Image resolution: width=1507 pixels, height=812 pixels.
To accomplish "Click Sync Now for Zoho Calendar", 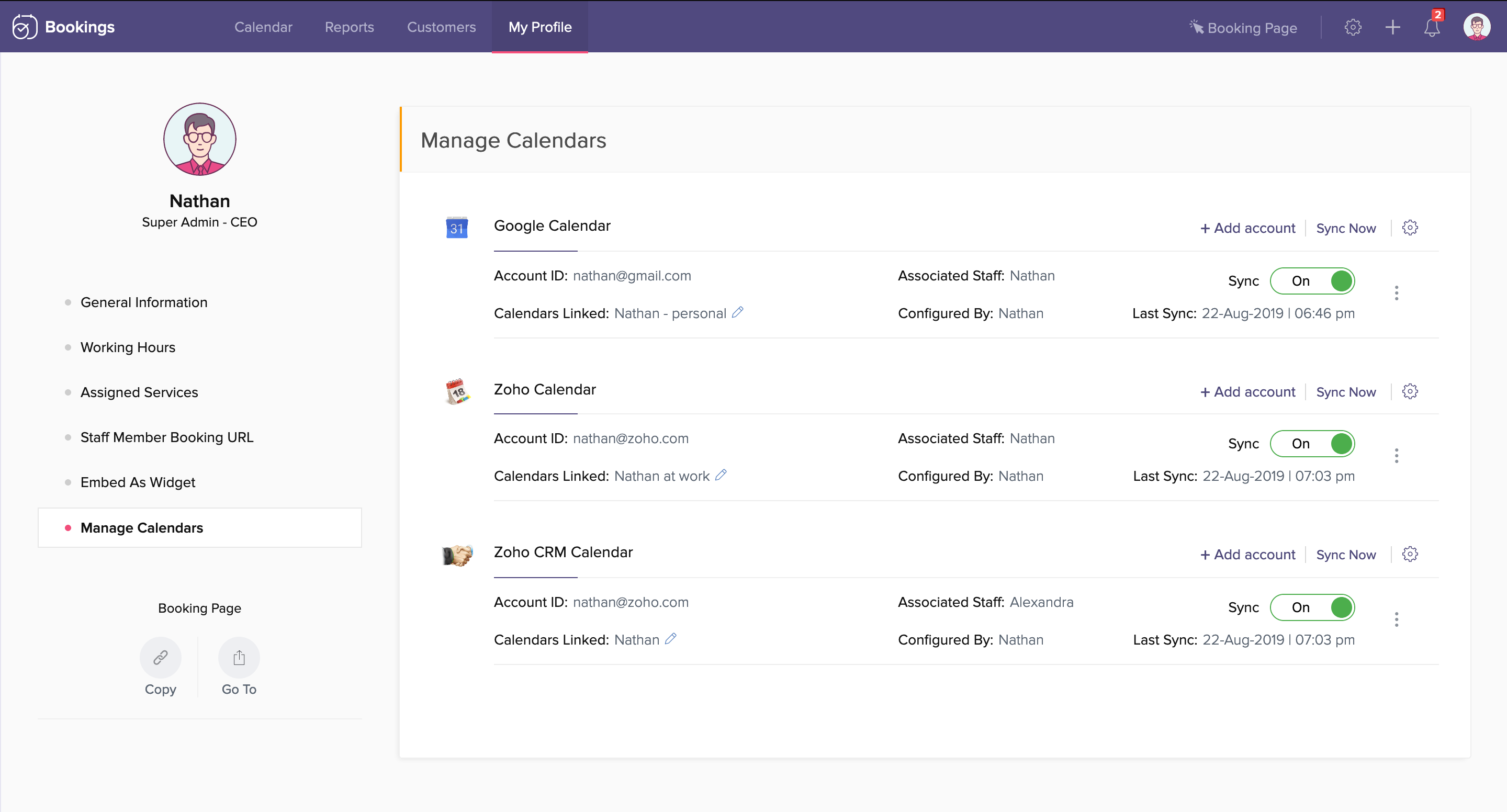I will coord(1345,392).
